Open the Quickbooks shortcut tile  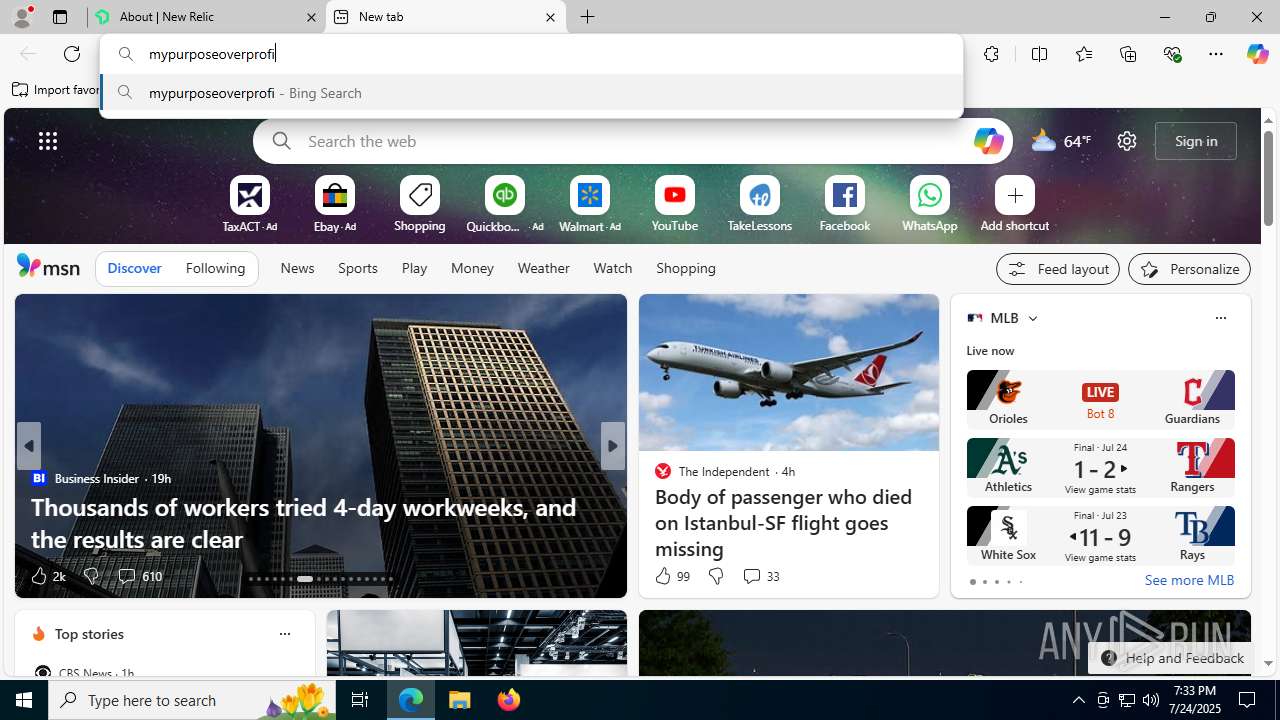coord(504,205)
